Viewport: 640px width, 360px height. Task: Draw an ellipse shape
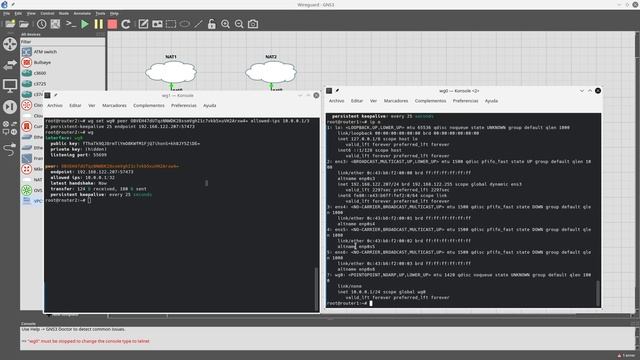[x=184, y=24]
